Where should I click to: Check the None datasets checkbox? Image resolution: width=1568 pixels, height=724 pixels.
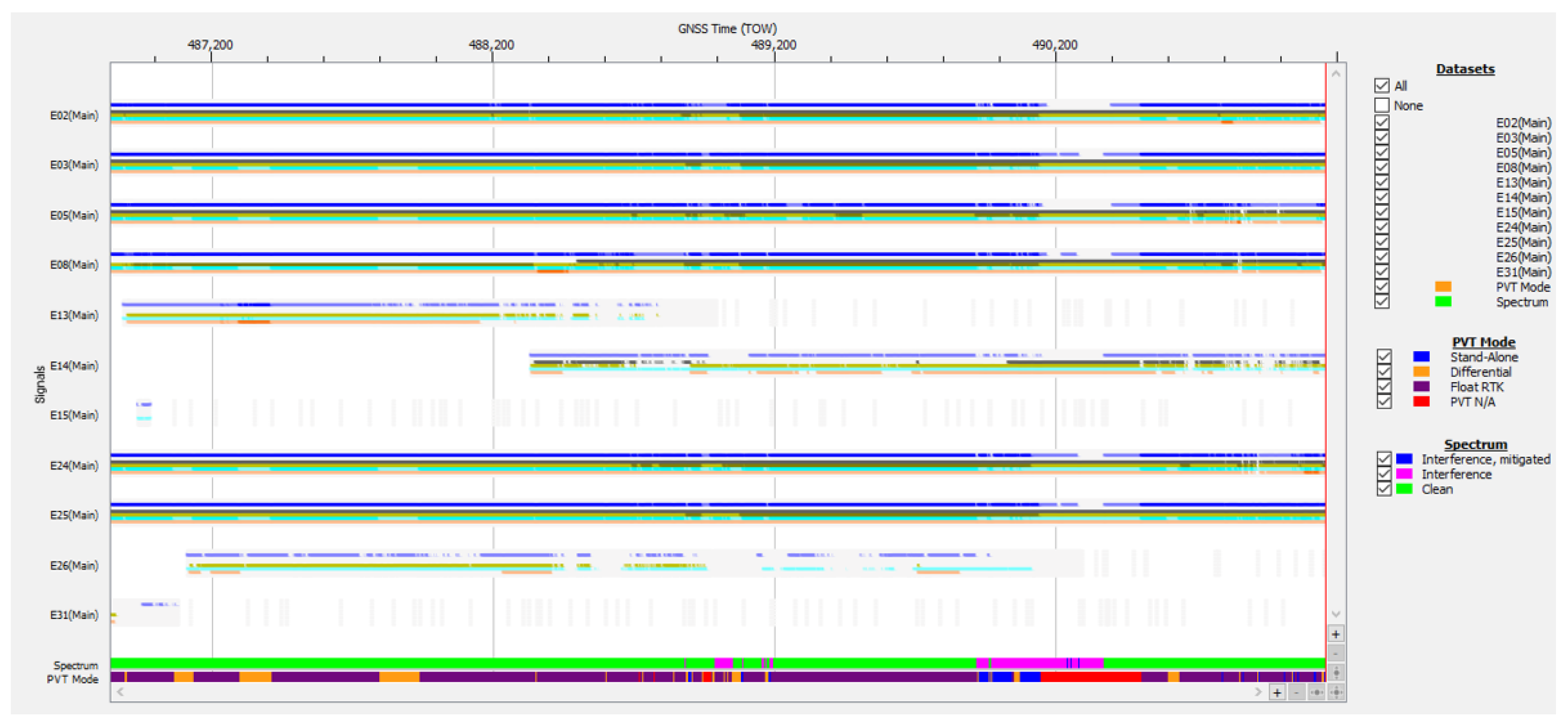click(x=1382, y=105)
